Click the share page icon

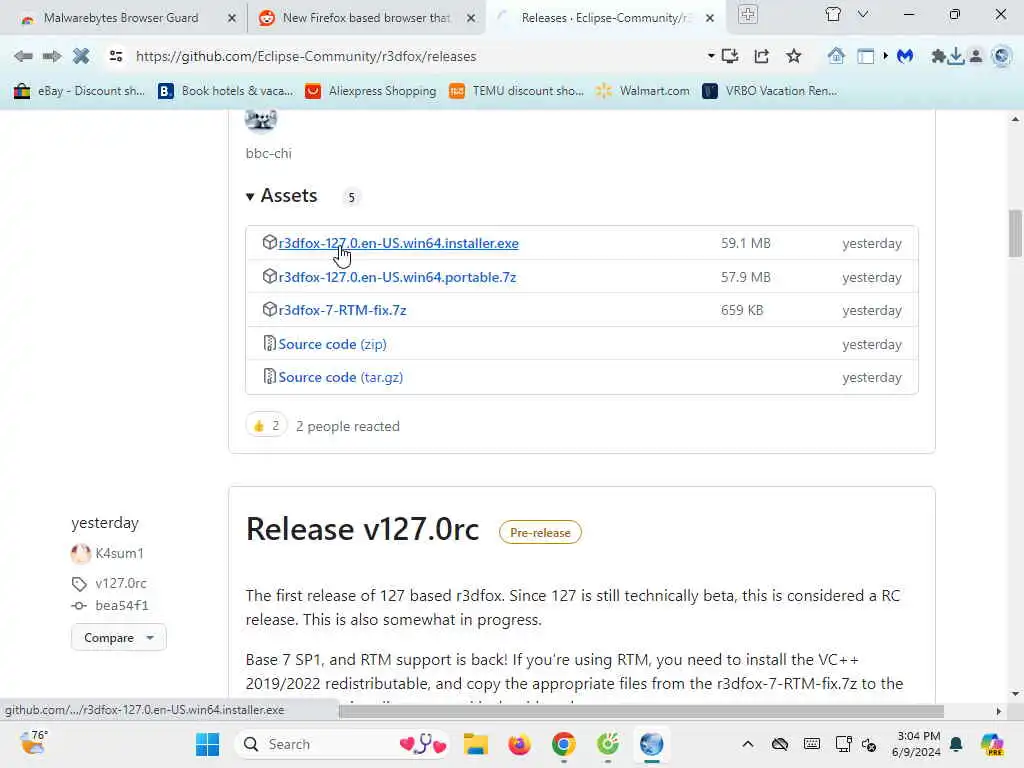tap(761, 56)
